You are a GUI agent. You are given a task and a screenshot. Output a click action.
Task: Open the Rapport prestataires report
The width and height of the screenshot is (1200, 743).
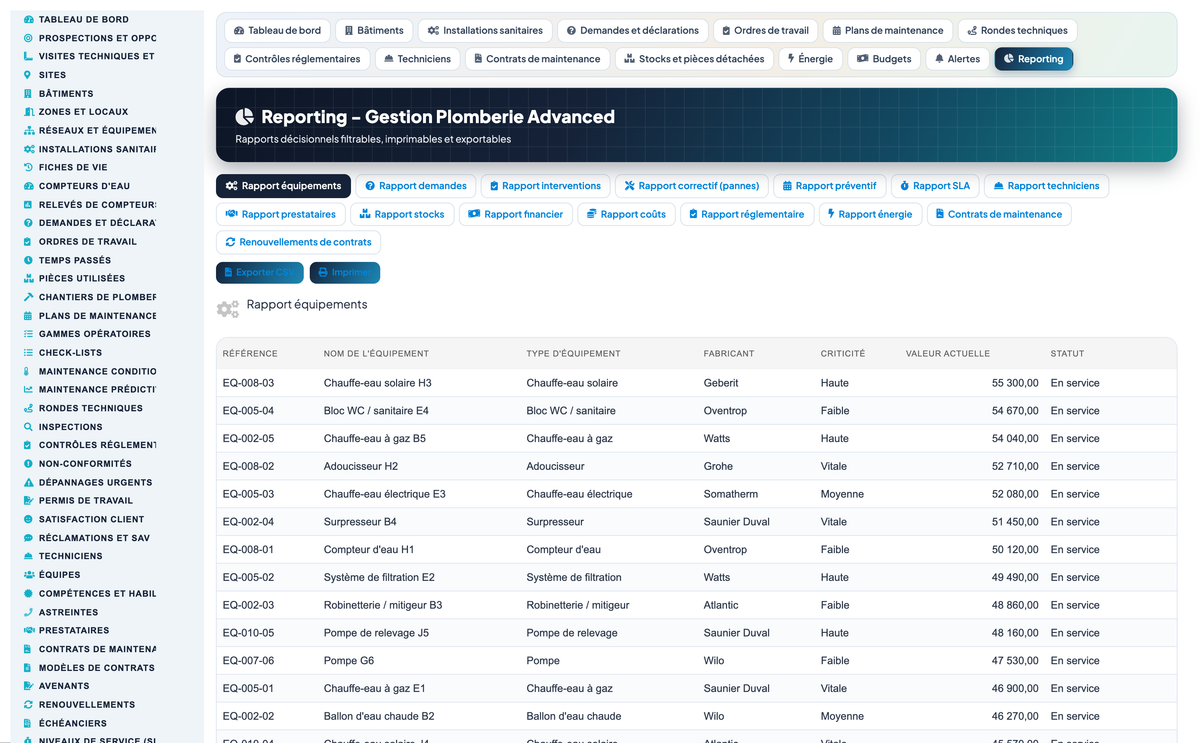point(281,214)
